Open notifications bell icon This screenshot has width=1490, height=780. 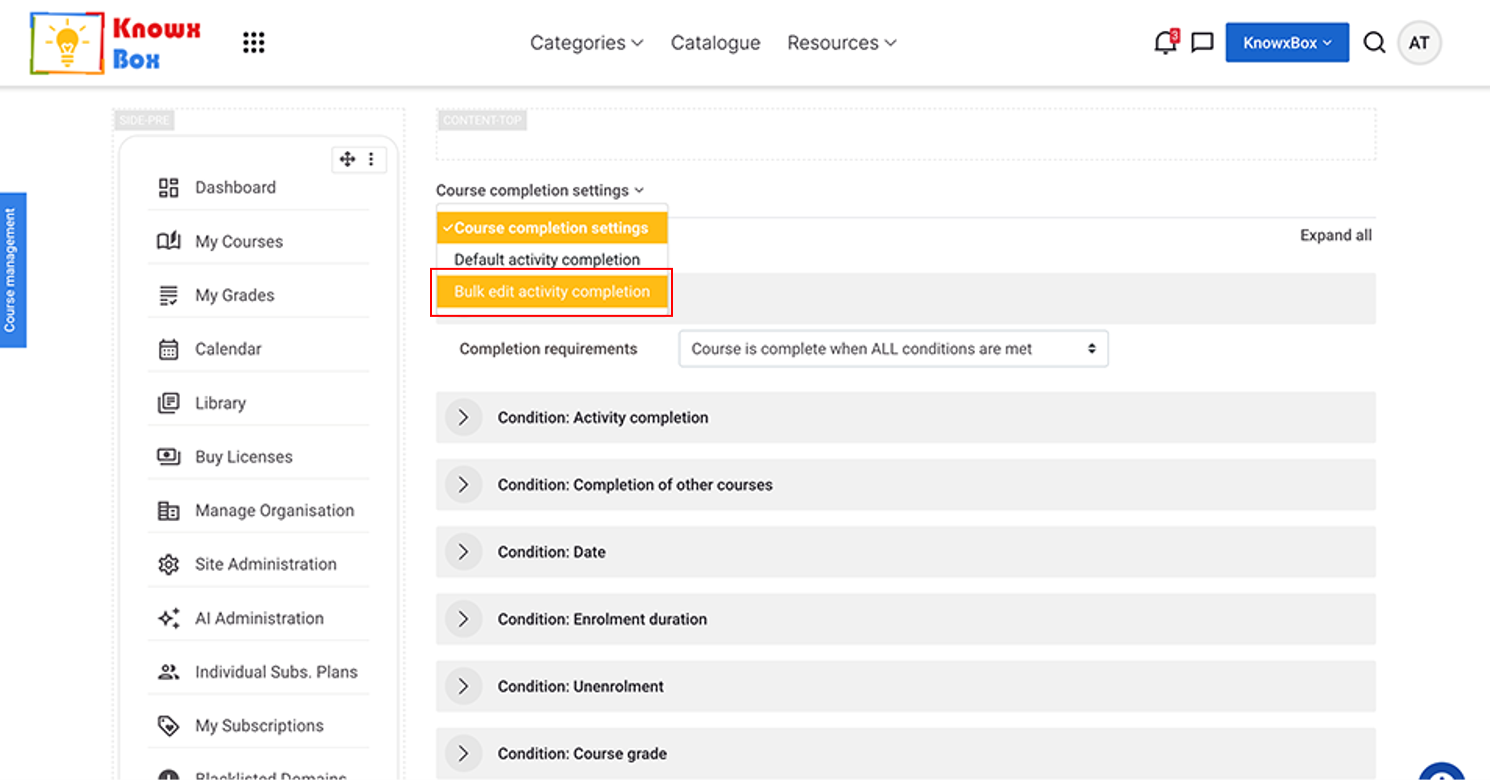(x=1165, y=42)
